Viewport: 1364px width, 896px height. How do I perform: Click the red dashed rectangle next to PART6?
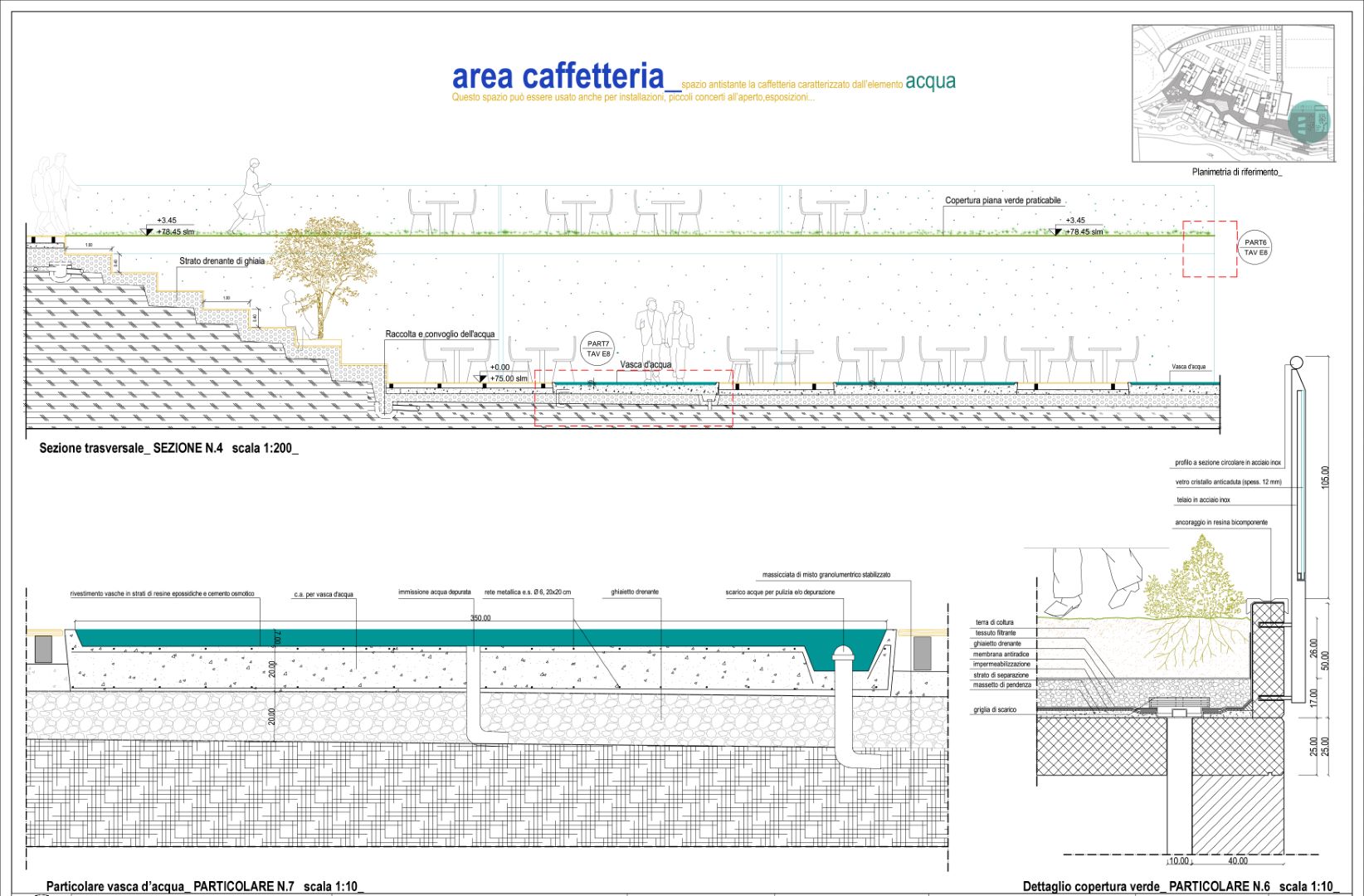[1210, 249]
